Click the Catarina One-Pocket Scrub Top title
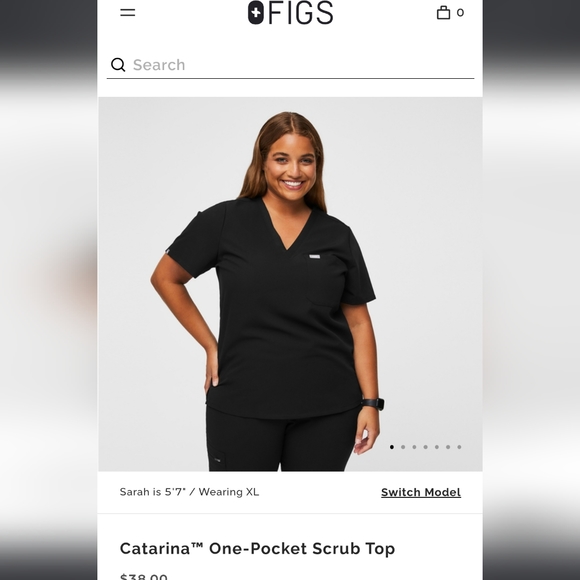The image size is (580, 580). coord(257,548)
